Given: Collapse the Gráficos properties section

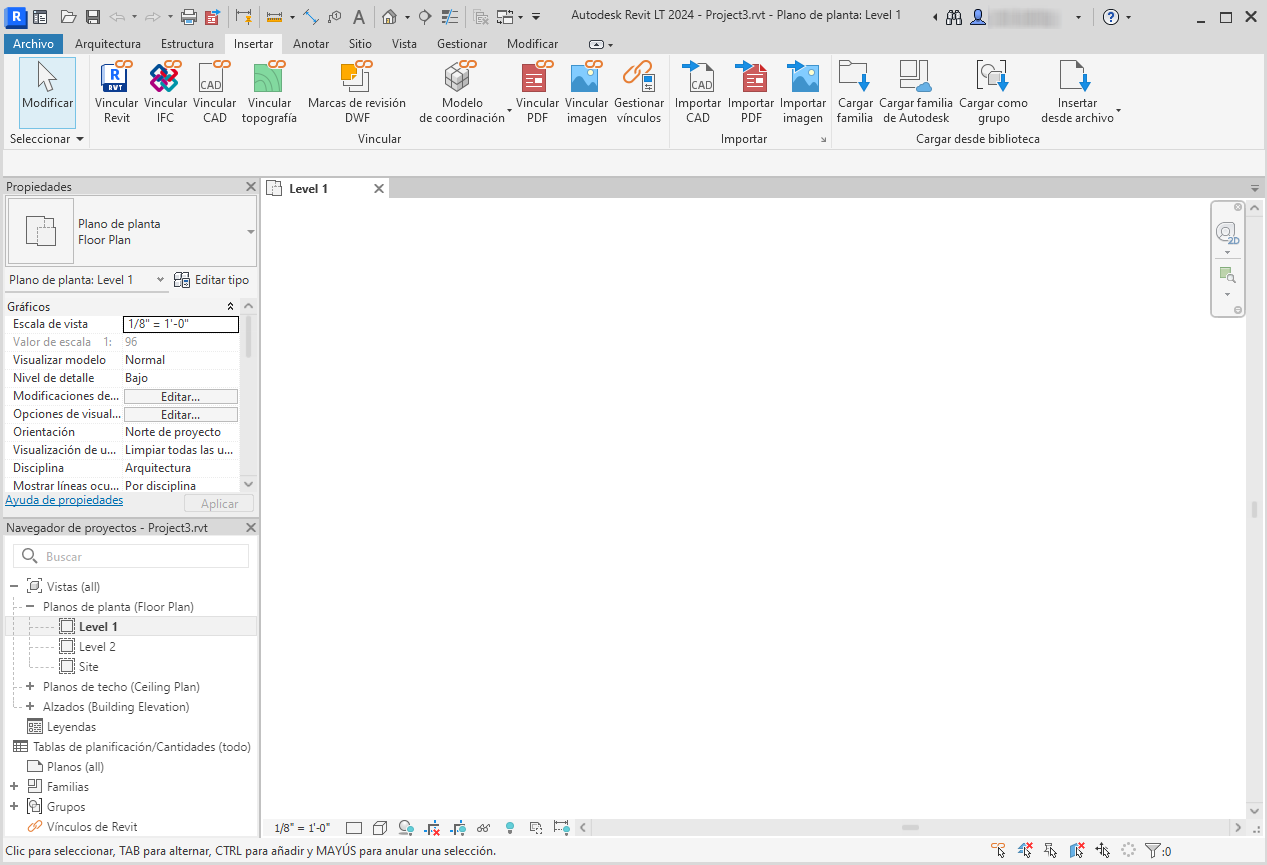Looking at the screenshot, I should point(231,307).
